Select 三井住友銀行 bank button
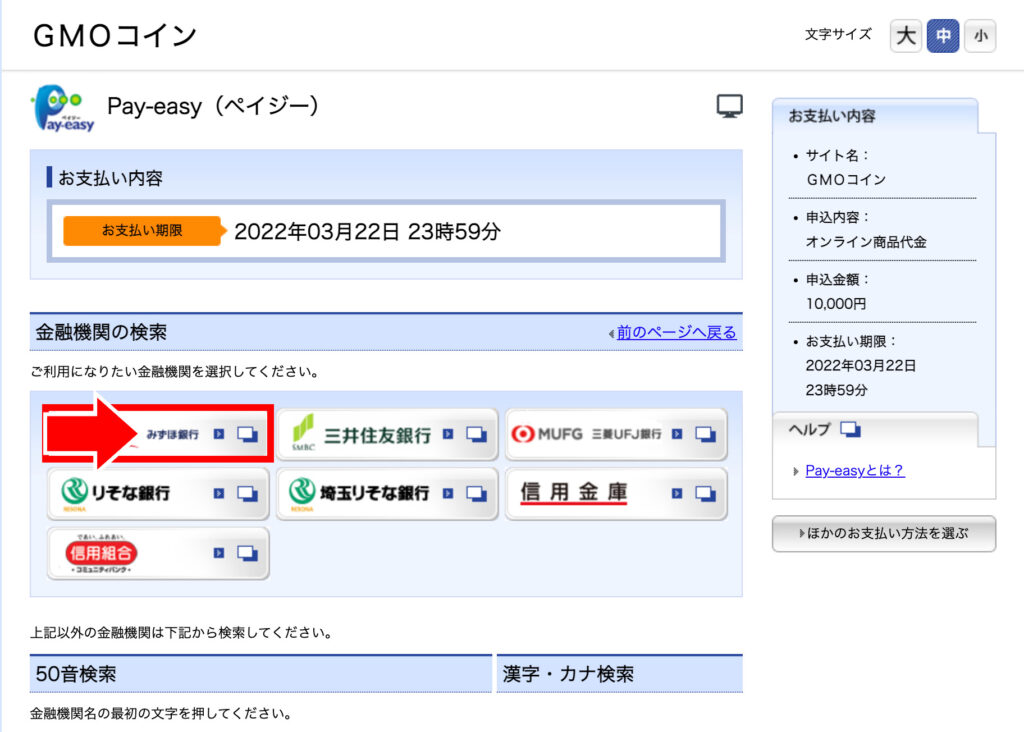 pos(387,434)
